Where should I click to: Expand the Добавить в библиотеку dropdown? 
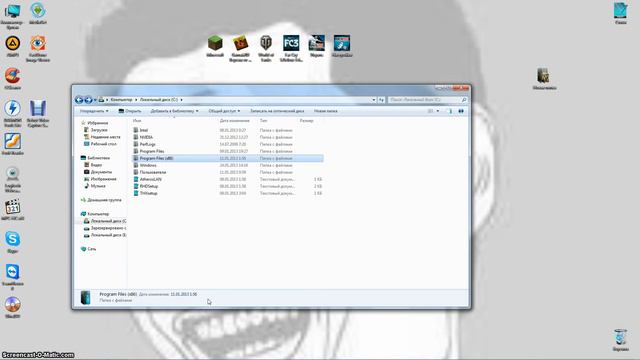point(174,111)
